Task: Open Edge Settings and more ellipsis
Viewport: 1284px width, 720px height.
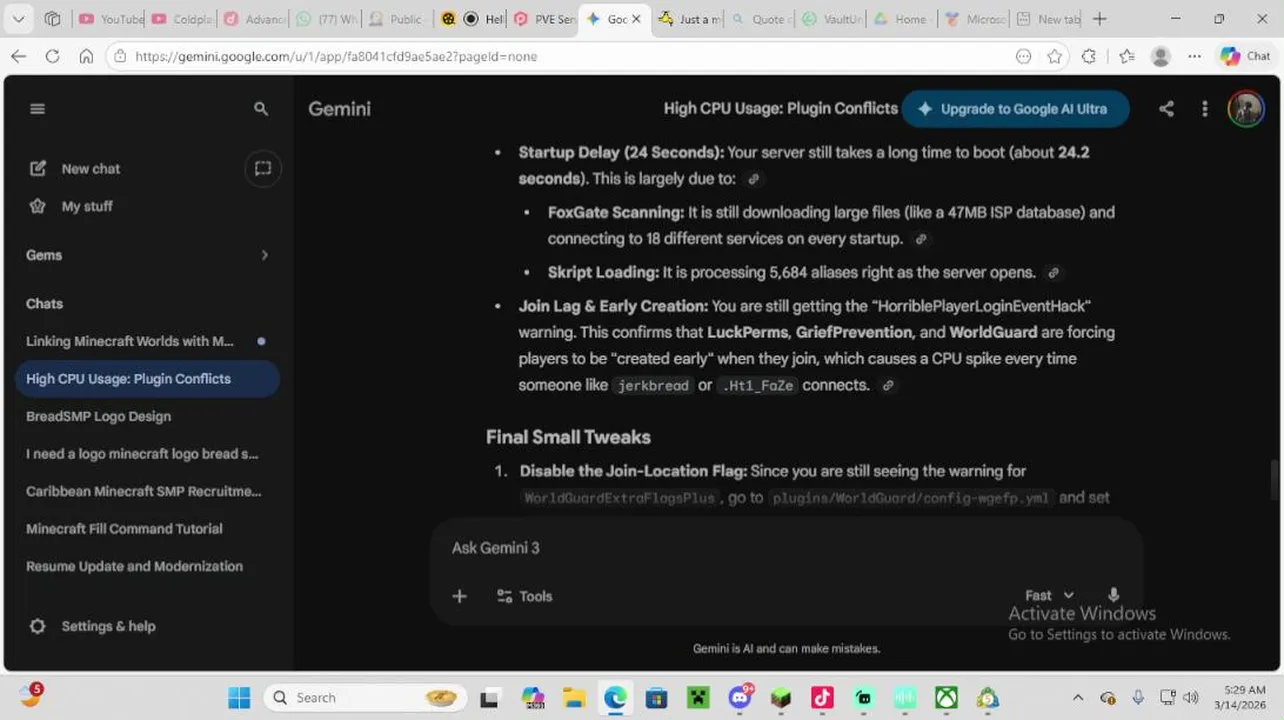Action: point(1195,57)
